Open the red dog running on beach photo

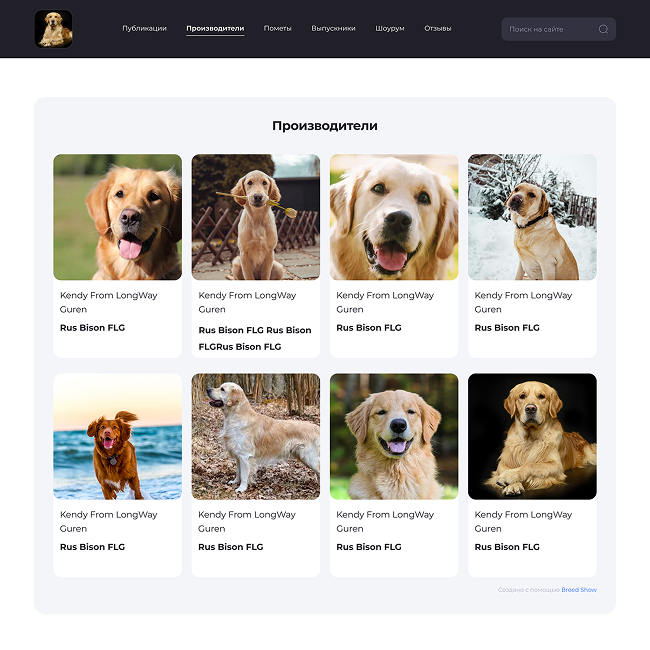coord(118,436)
